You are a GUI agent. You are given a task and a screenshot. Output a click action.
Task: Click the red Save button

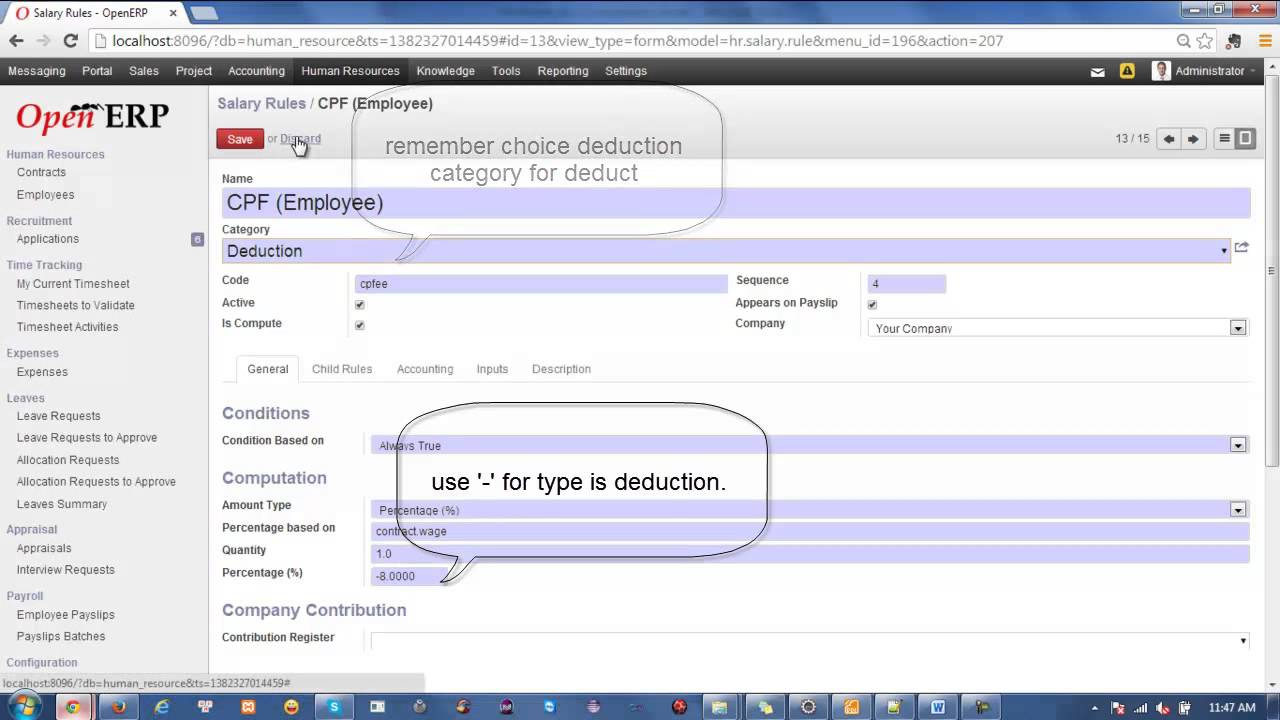[x=240, y=139]
